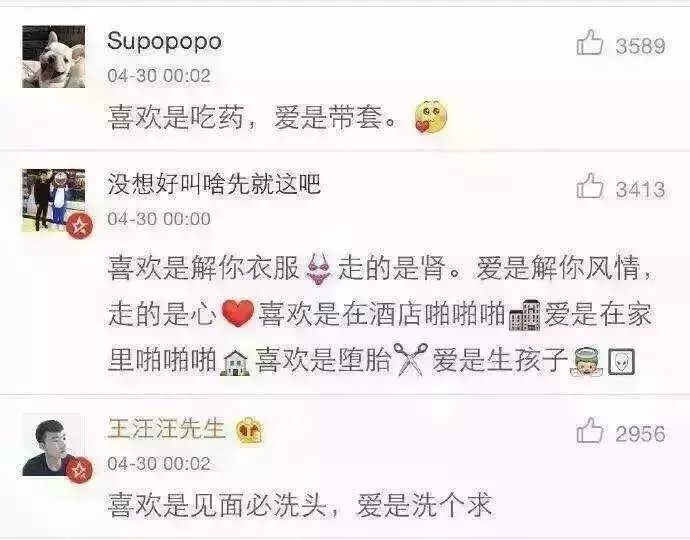Click the hotel building emoji

pyautogui.click(x=525, y=315)
